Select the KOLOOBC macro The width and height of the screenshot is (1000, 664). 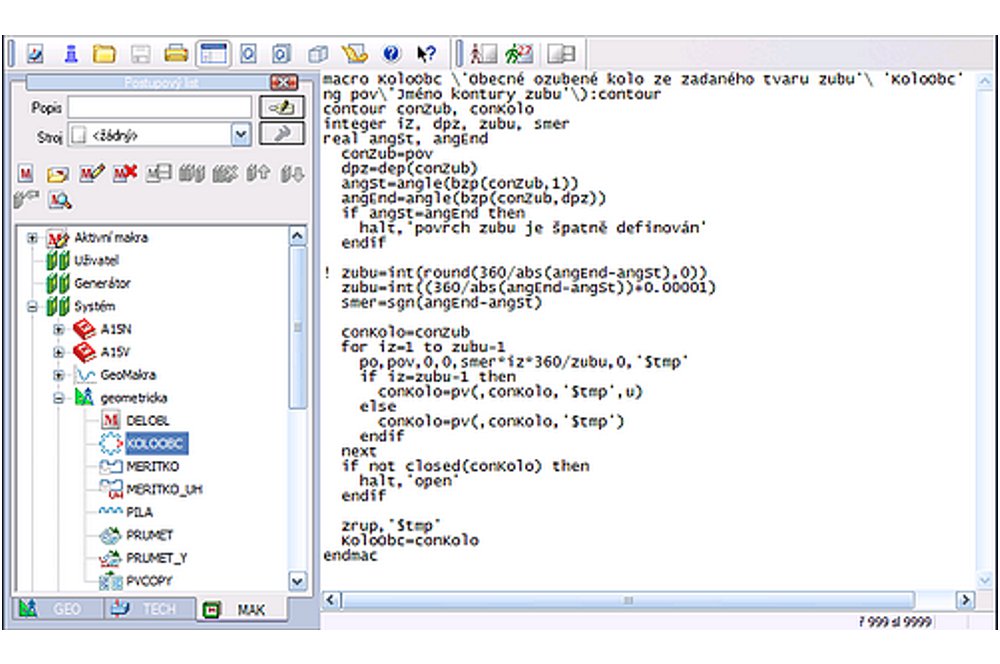[156, 443]
